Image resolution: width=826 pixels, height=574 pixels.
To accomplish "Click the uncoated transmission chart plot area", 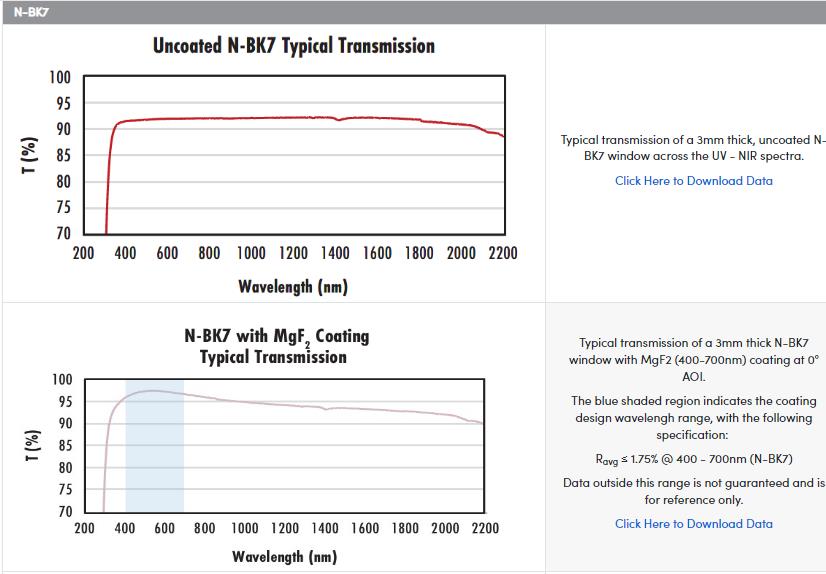I will [300, 170].
